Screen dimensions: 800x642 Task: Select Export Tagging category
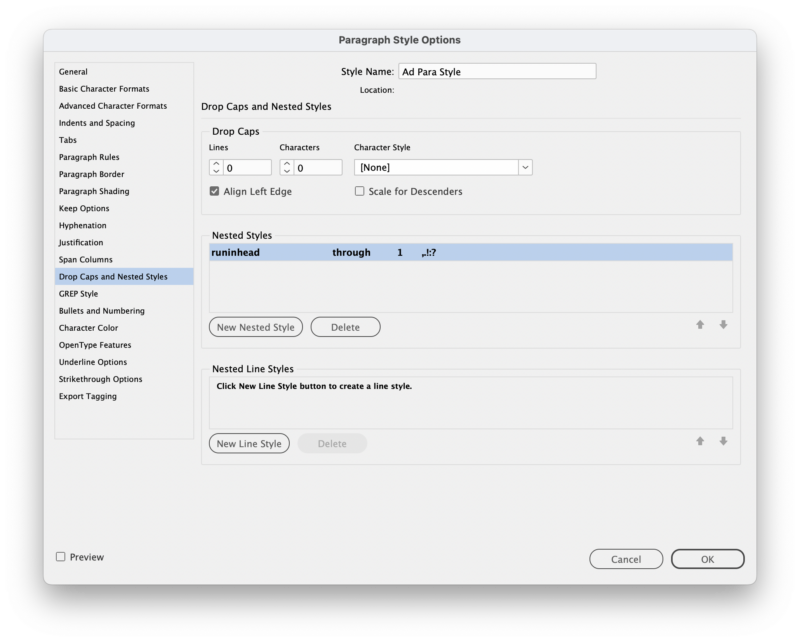(124, 397)
